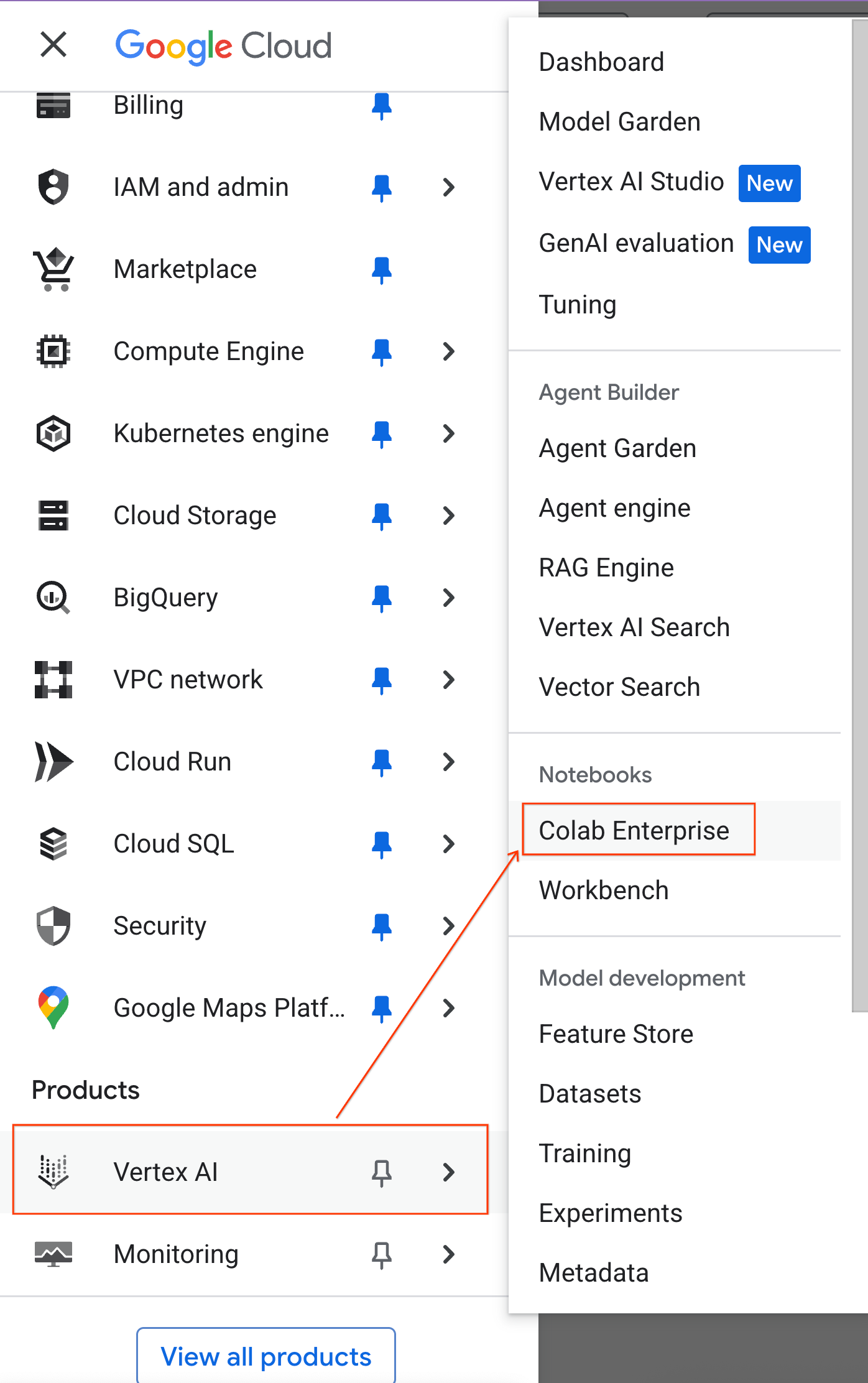Click the Google Maps Platform pin icon
The height and width of the screenshot is (1383, 868).
(x=53, y=1007)
